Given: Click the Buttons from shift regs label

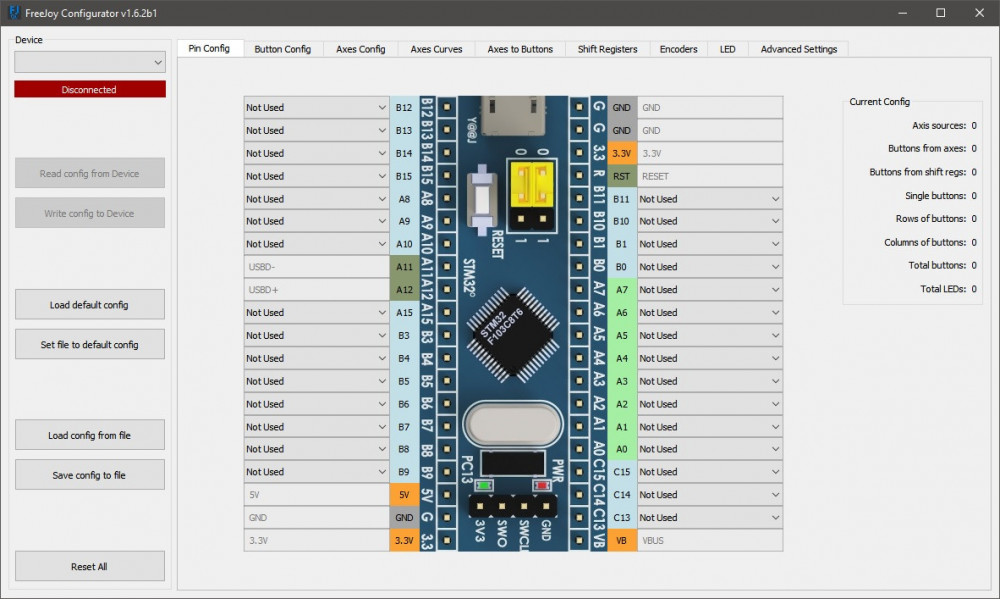Looking at the screenshot, I should click(x=918, y=172).
